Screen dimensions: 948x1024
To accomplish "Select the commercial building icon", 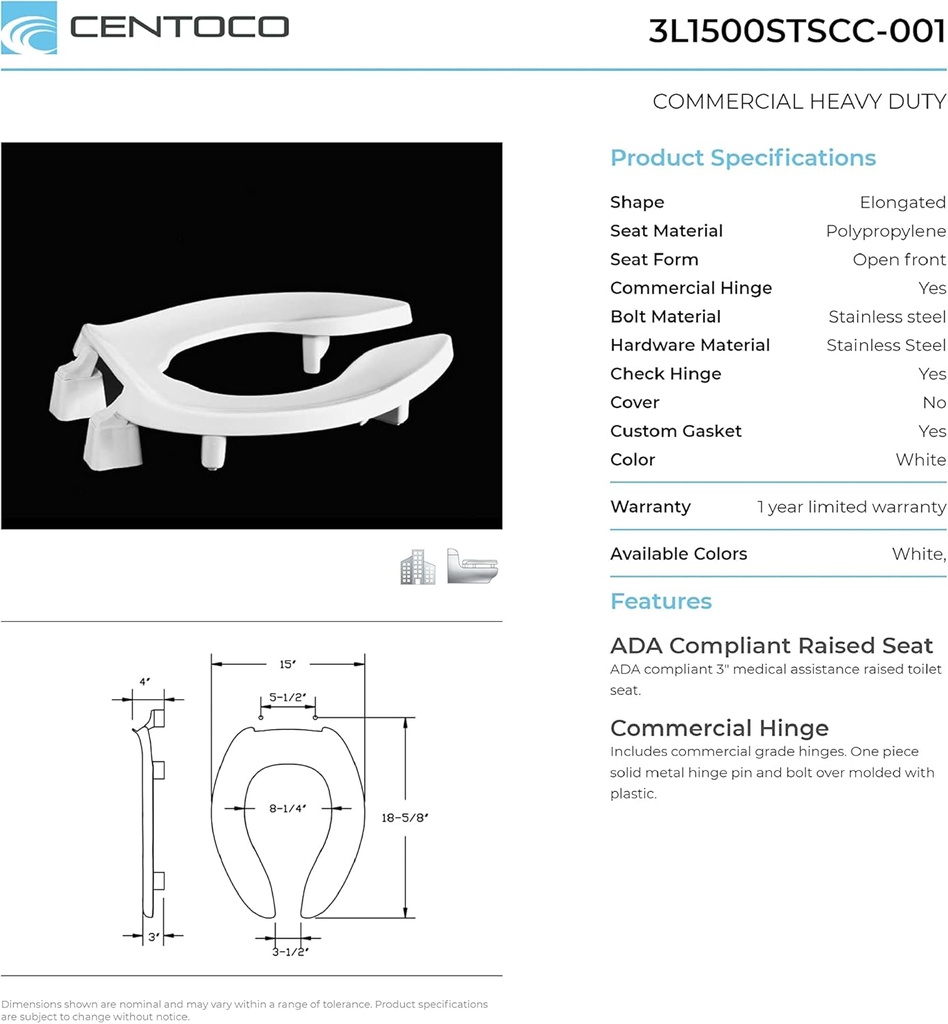I will (x=418, y=566).
